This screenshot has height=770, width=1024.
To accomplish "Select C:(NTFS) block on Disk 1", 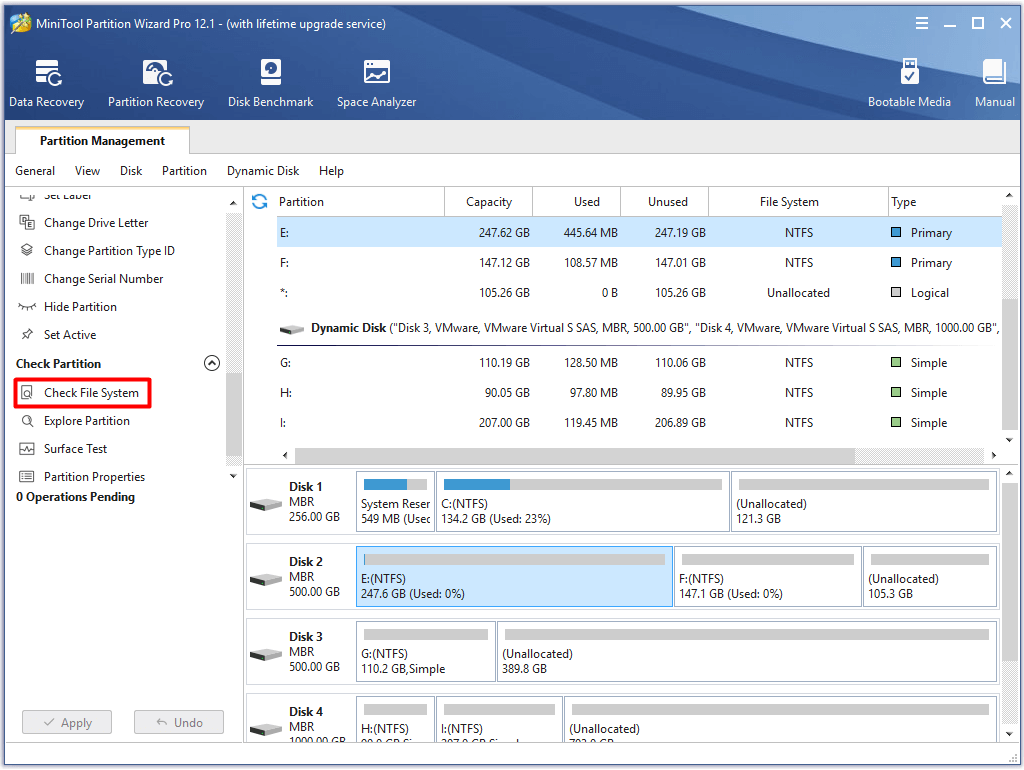I will [583, 502].
